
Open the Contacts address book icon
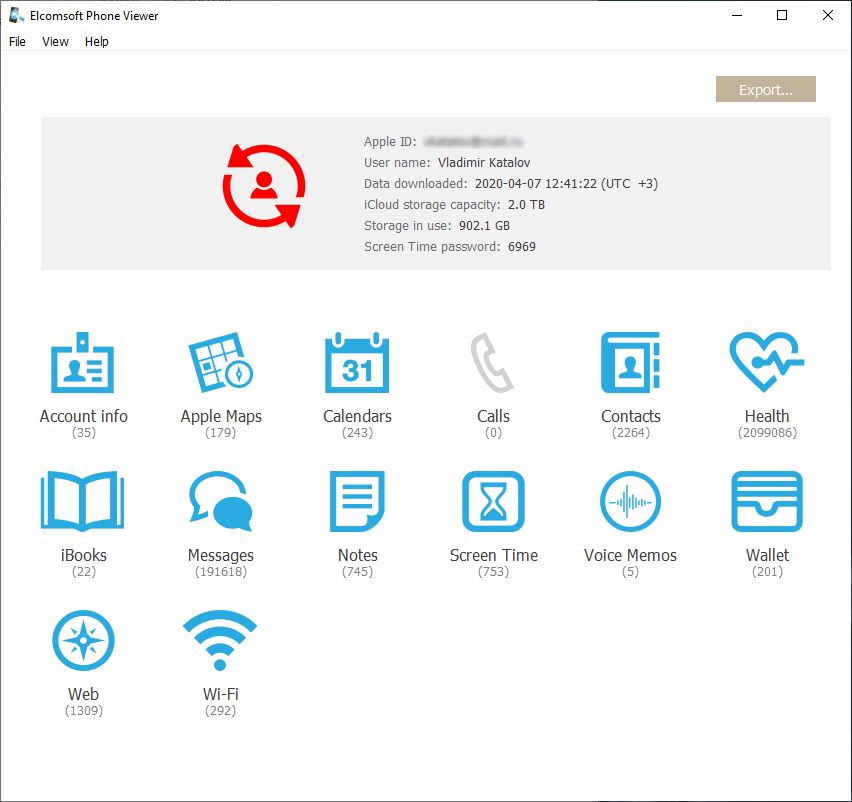click(x=630, y=364)
